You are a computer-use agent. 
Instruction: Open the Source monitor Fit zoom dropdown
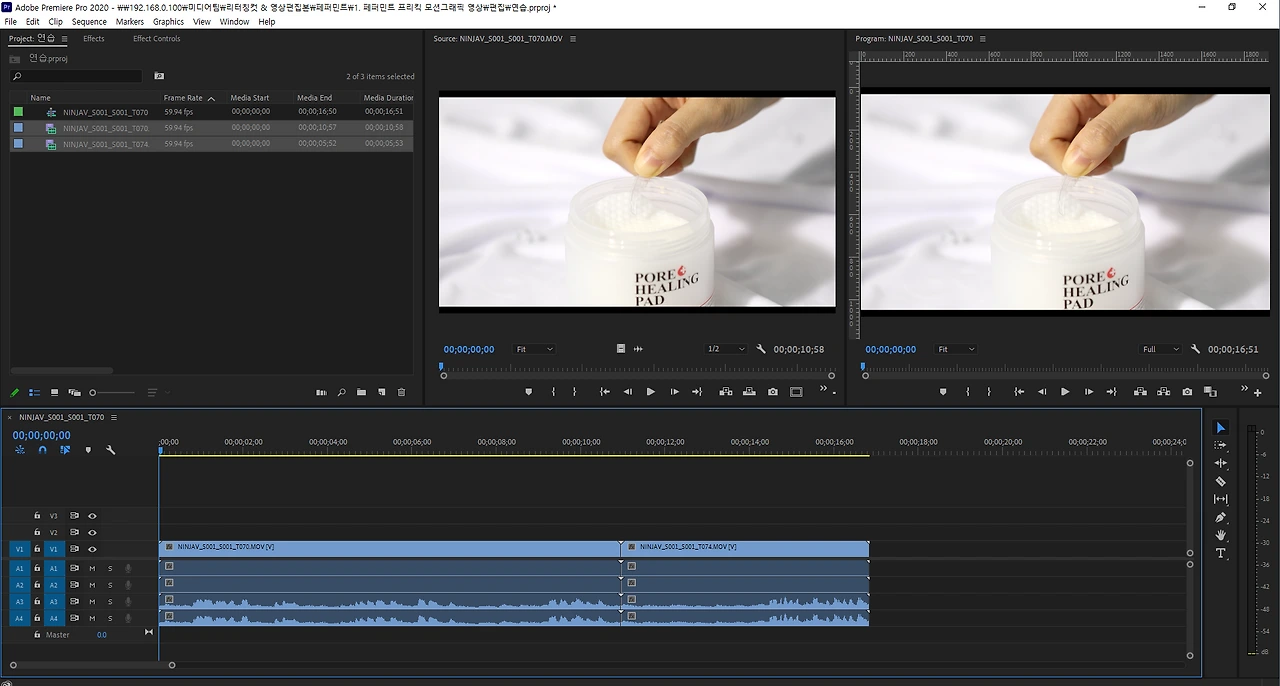[x=534, y=349]
